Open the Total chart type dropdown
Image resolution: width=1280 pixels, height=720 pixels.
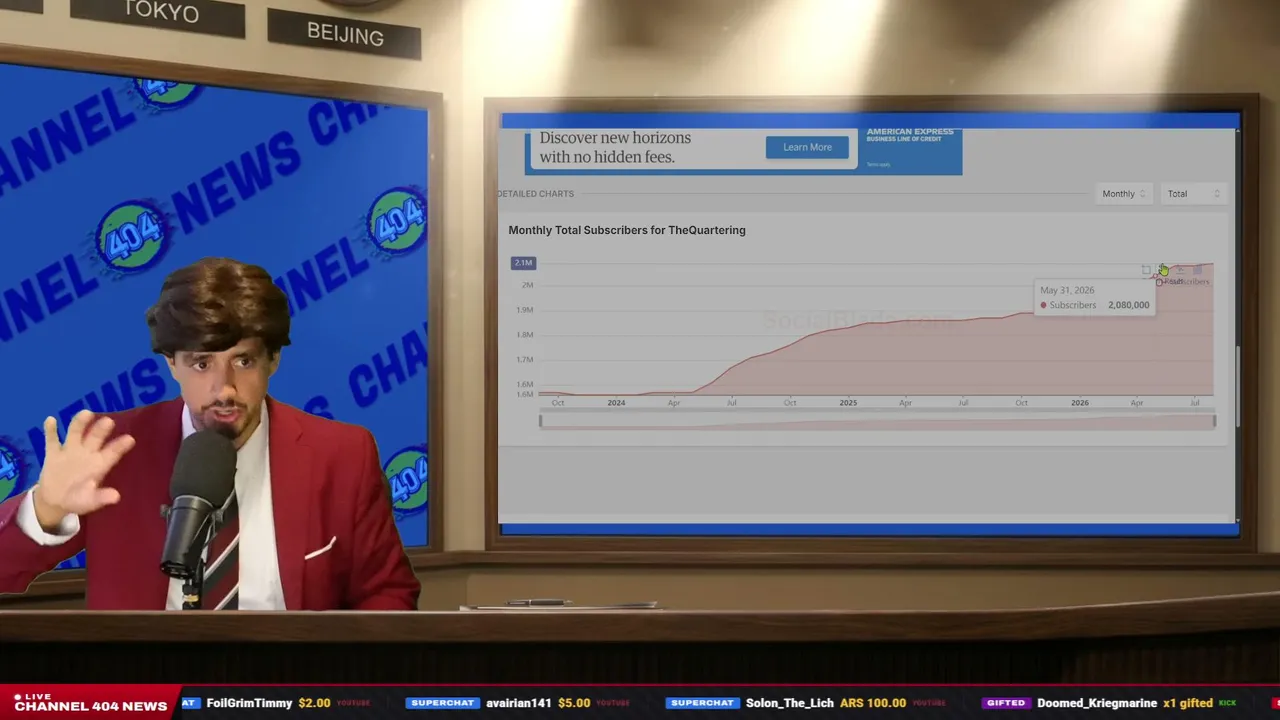[1194, 194]
